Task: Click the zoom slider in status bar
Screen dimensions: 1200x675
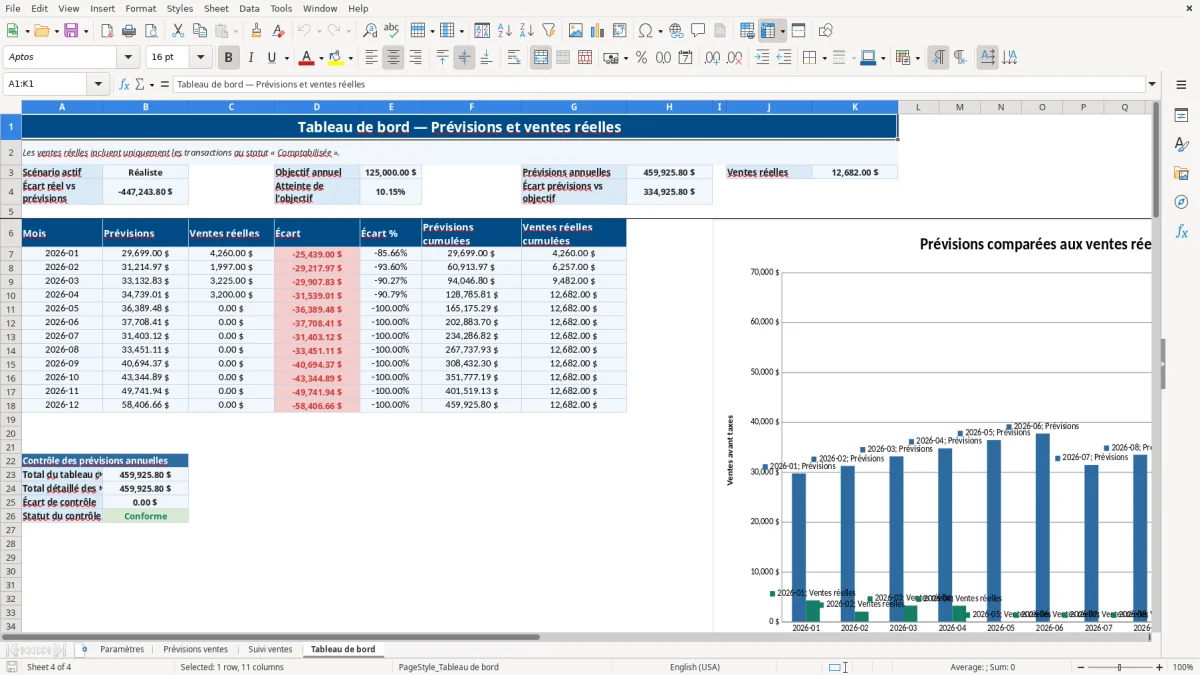Action: pyautogui.click(x=1119, y=667)
